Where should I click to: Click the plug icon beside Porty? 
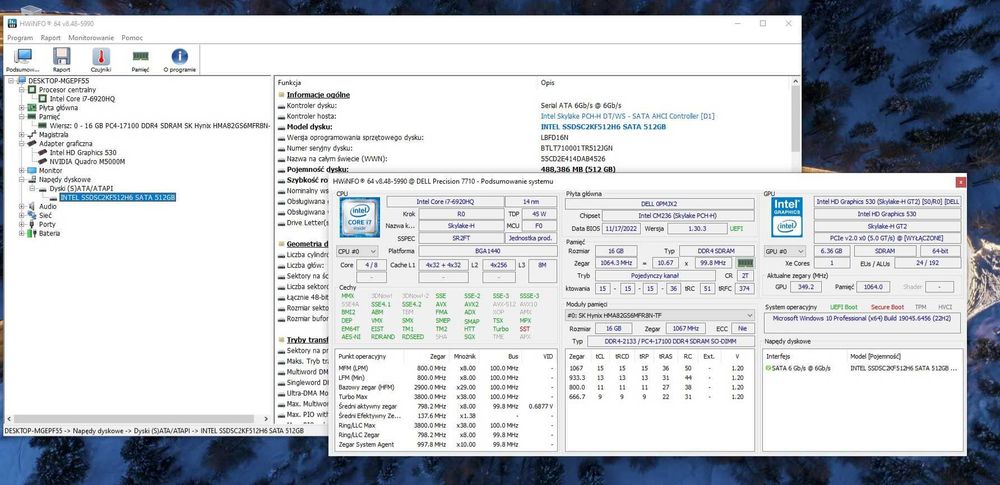tap(32, 224)
